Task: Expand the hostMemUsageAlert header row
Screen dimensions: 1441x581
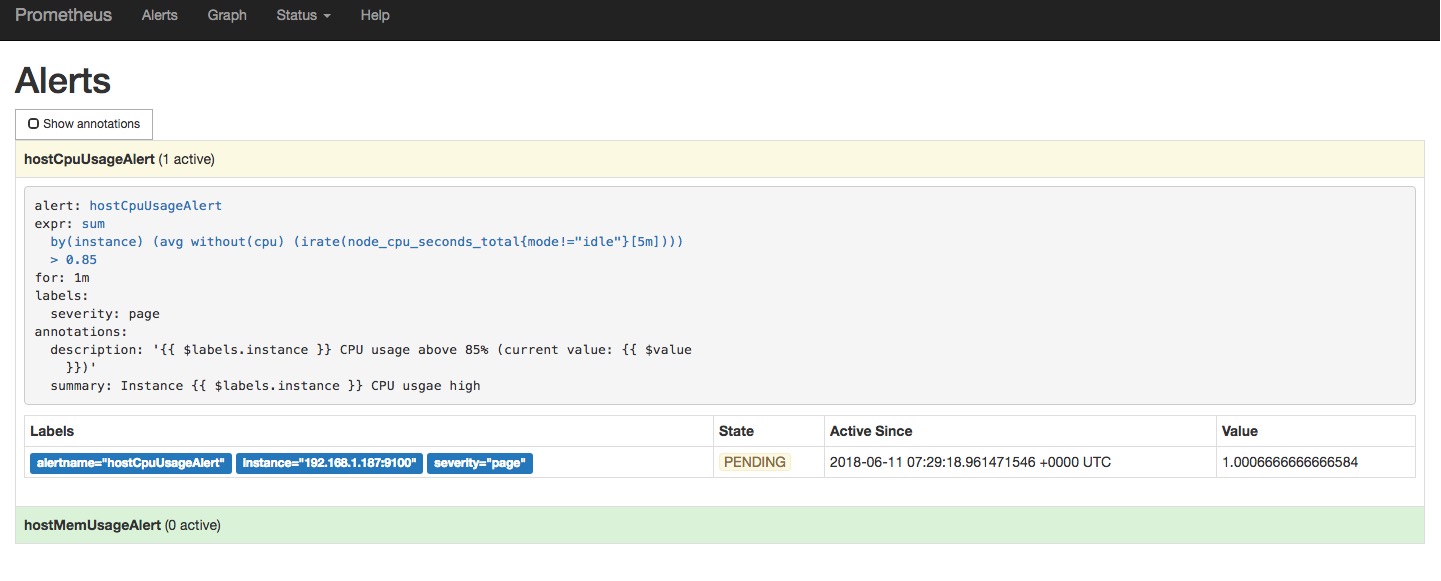Action: point(720,525)
